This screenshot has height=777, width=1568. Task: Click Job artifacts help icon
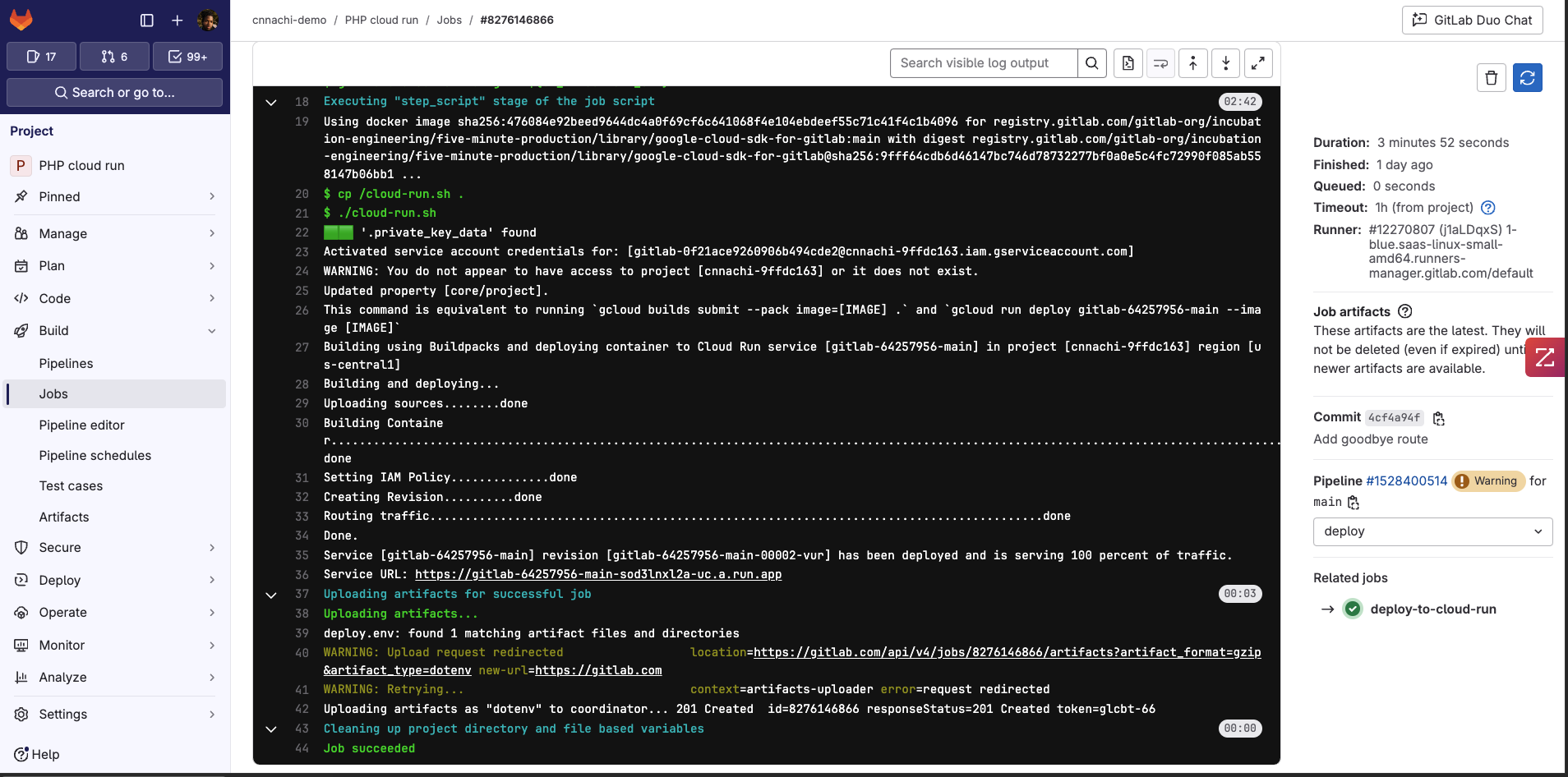[x=1405, y=311]
